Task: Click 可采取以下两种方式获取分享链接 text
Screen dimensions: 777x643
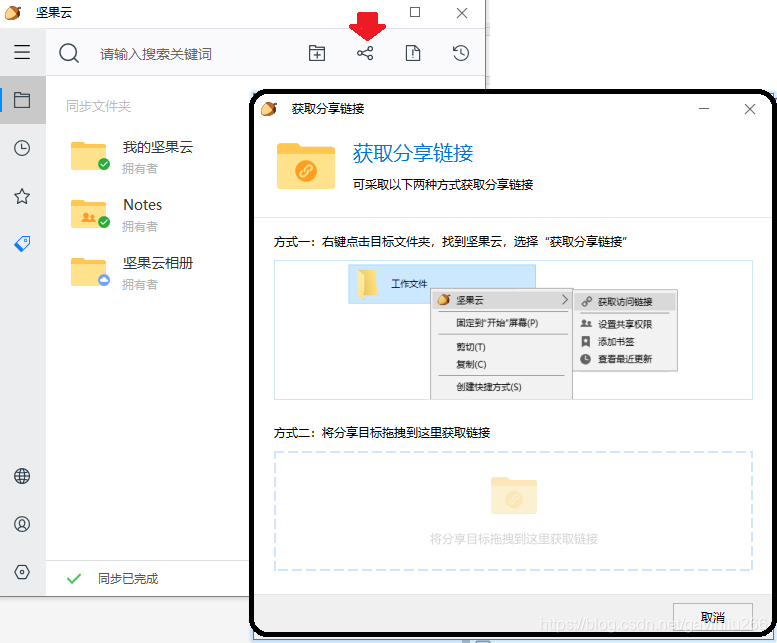Action: click(x=443, y=185)
